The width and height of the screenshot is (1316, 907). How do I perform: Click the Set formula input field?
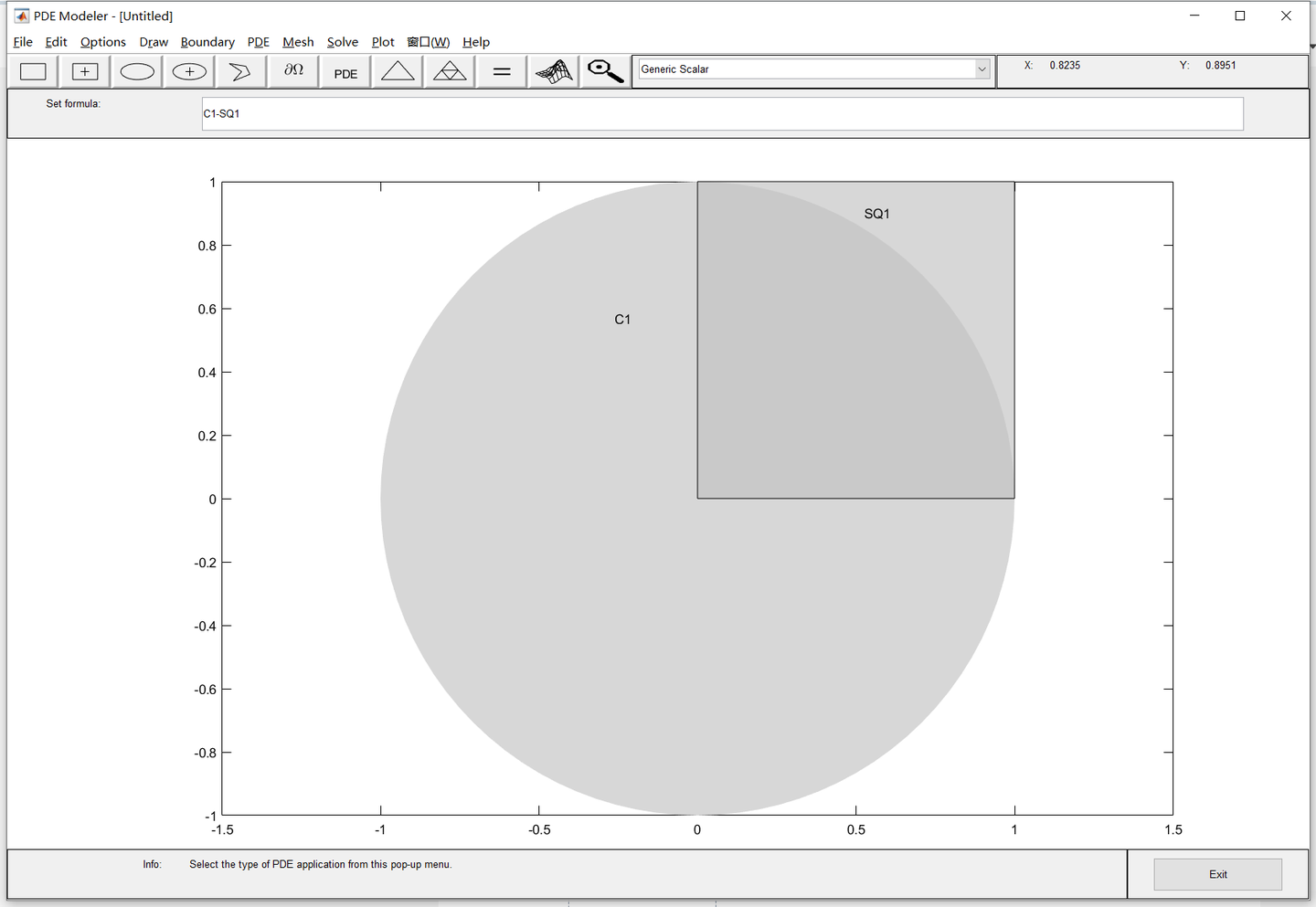tap(722, 114)
